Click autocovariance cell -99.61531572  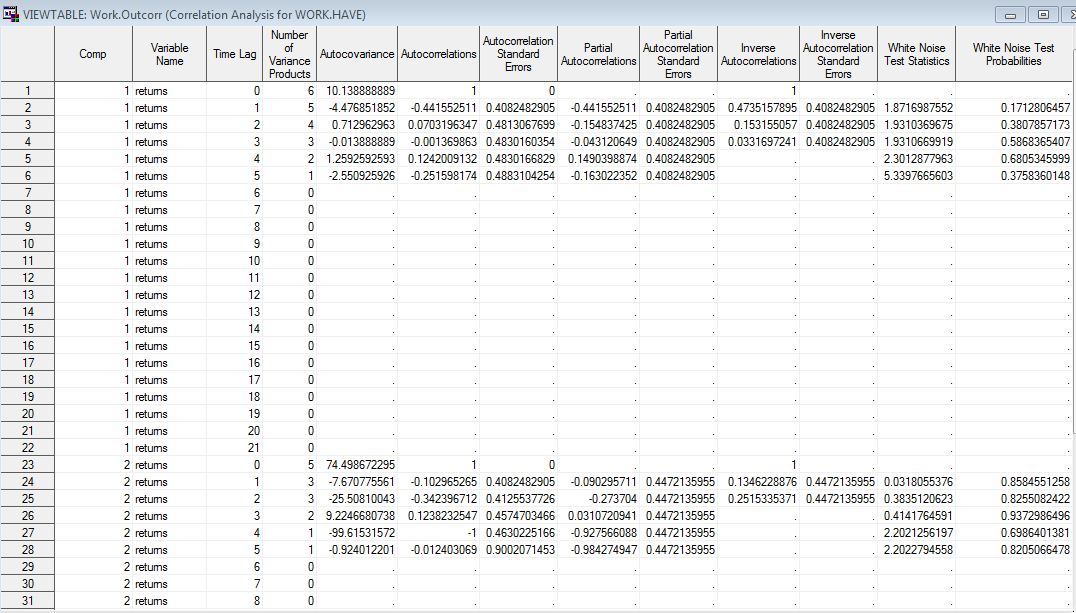(x=357, y=533)
